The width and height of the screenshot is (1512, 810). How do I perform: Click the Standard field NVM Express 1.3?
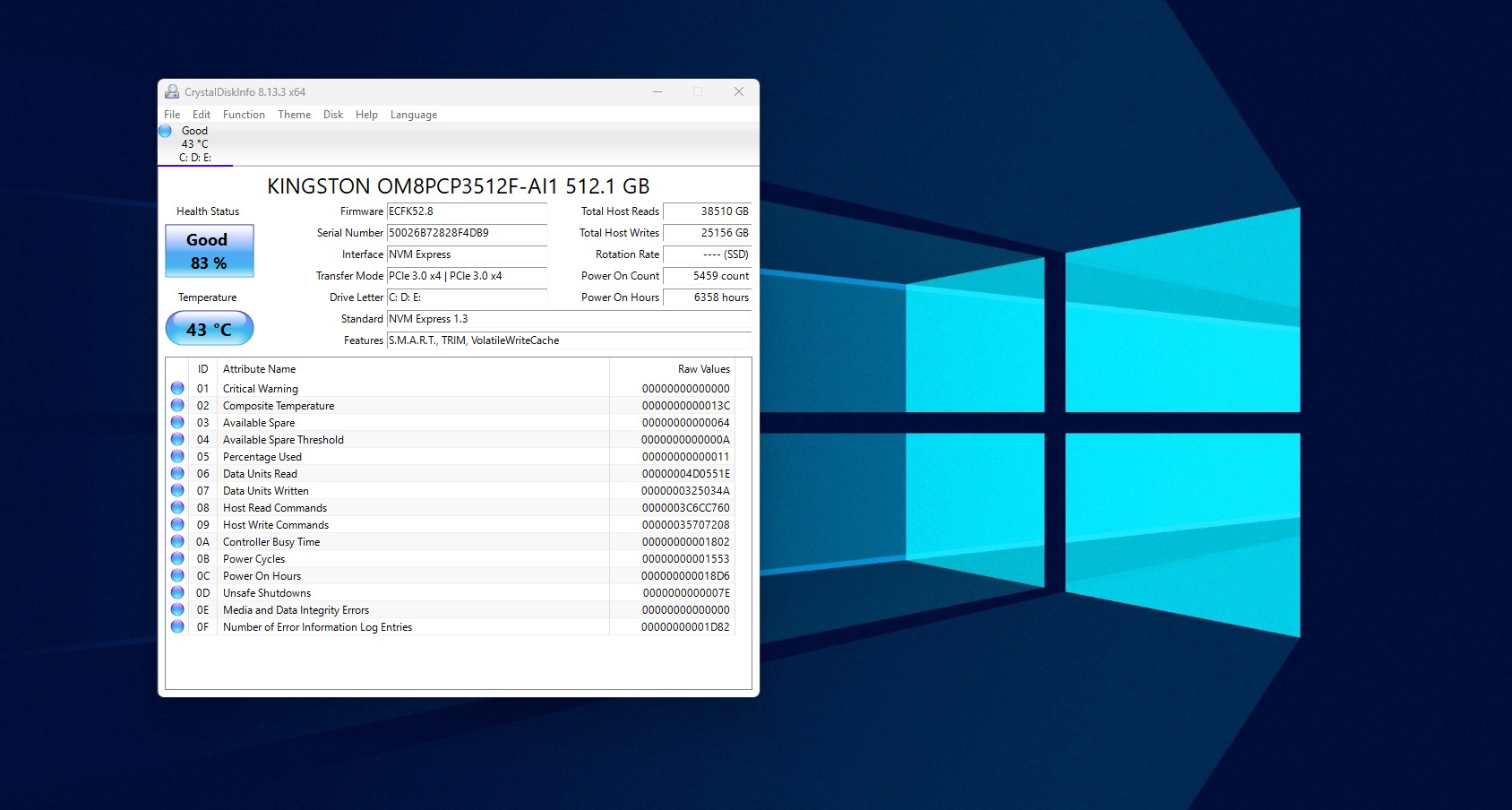(x=569, y=319)
